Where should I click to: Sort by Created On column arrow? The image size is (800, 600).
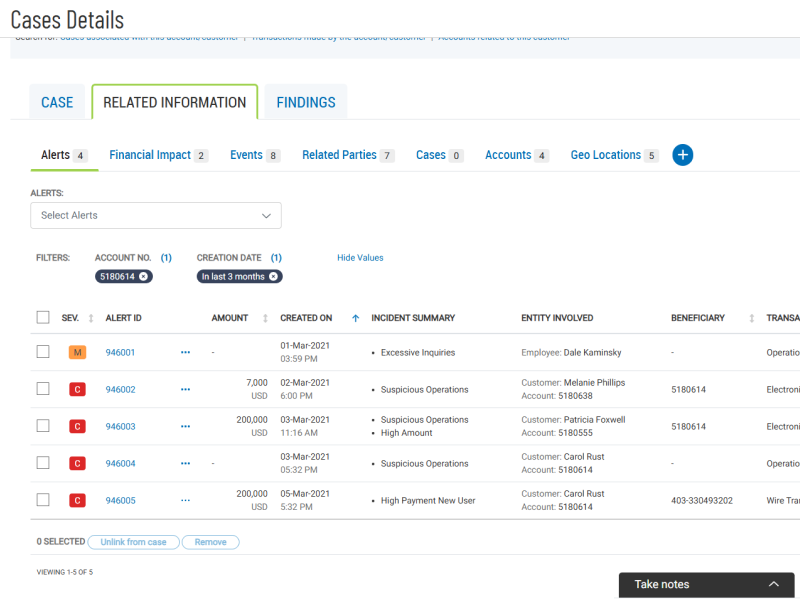[355, 318]
